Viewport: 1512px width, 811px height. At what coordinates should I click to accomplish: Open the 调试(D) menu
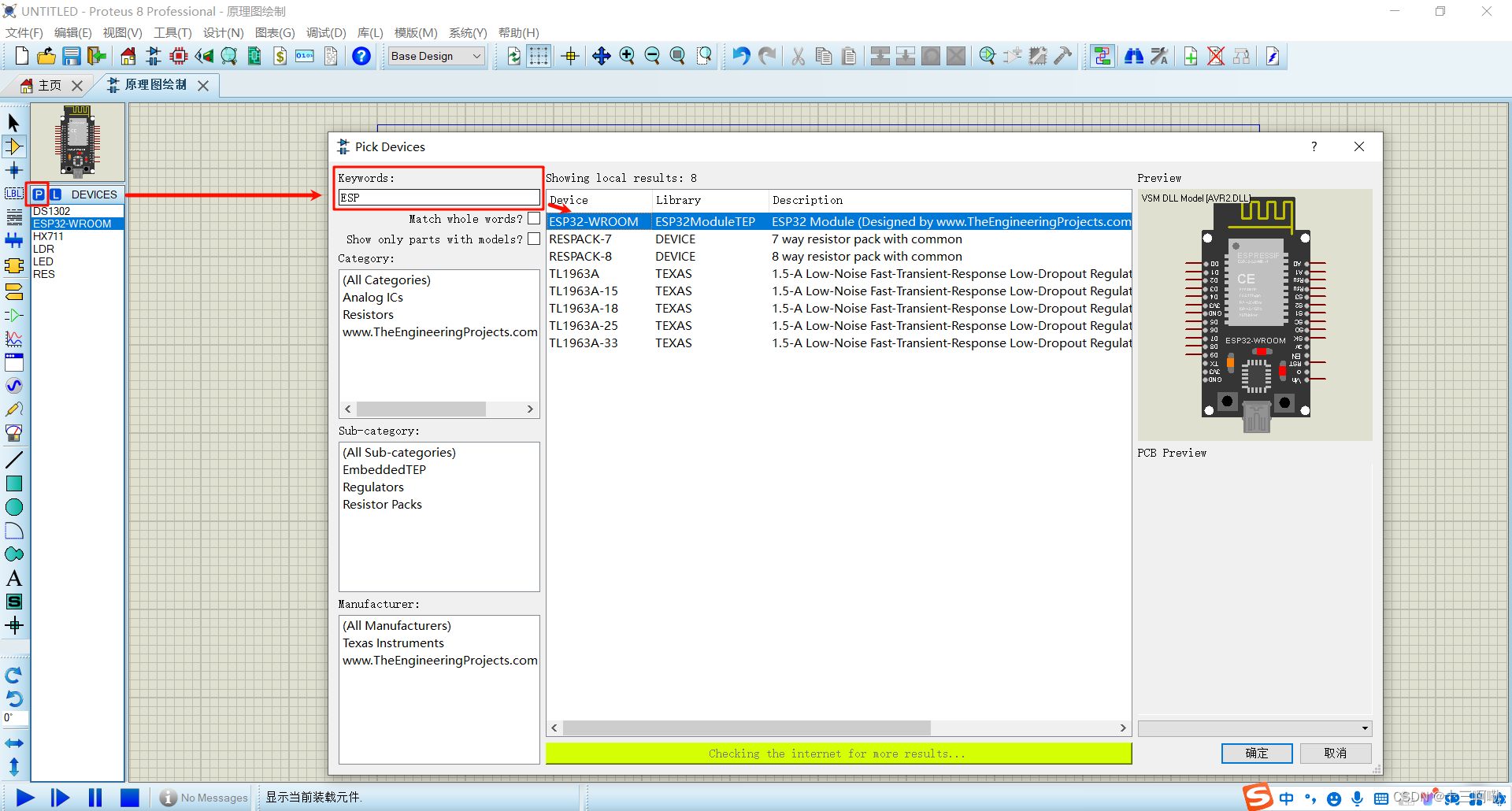(326, 32)
